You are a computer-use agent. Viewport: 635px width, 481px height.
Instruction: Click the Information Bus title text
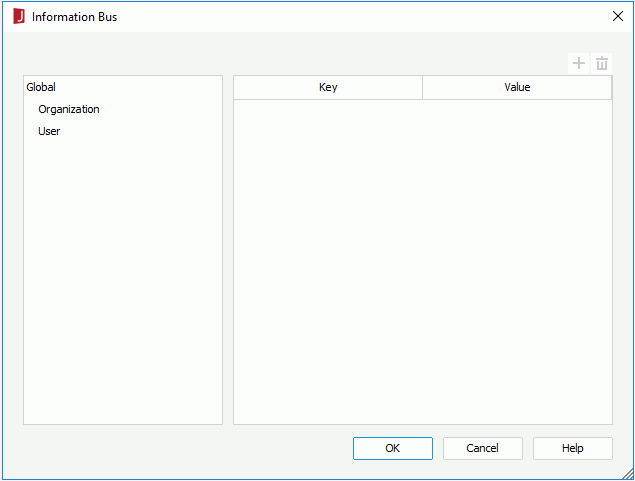coord(75,17)
